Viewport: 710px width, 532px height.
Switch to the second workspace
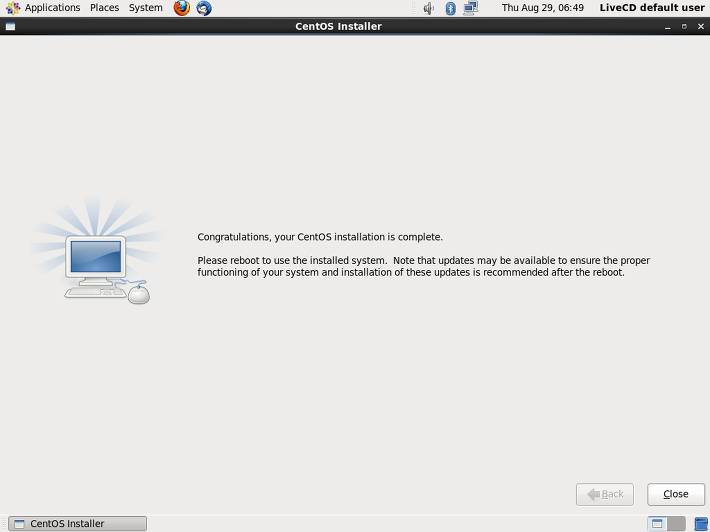(676, 524)
